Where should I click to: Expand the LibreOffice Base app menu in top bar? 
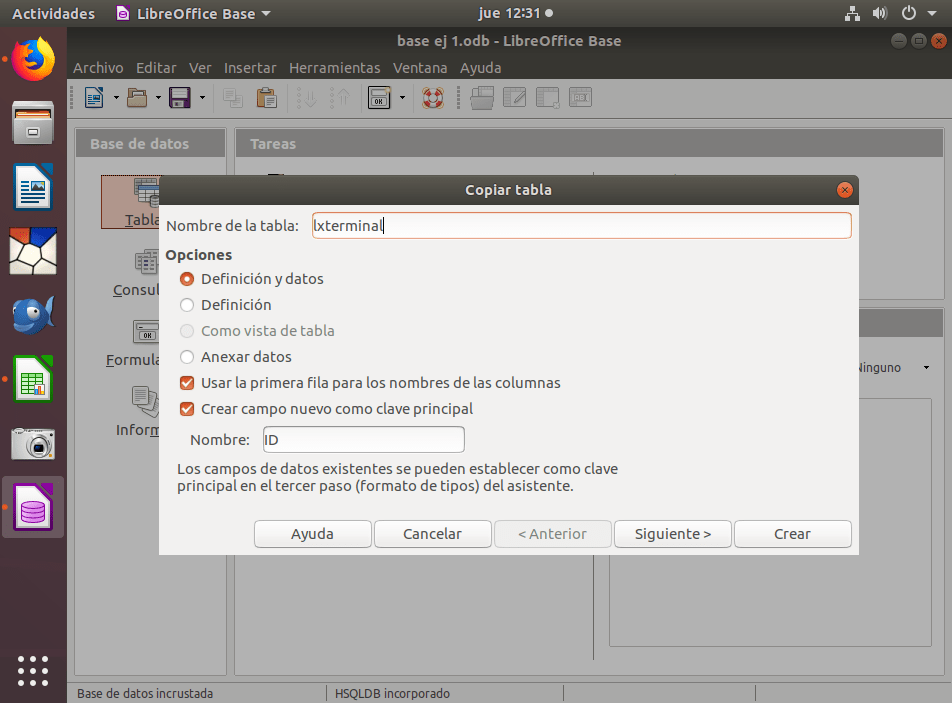click(x=193, y=14)
